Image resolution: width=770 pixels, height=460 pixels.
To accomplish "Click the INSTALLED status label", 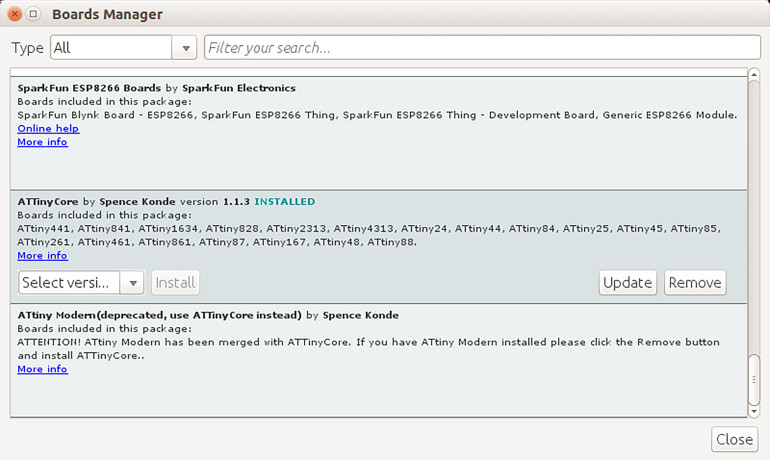I will 285,202.
